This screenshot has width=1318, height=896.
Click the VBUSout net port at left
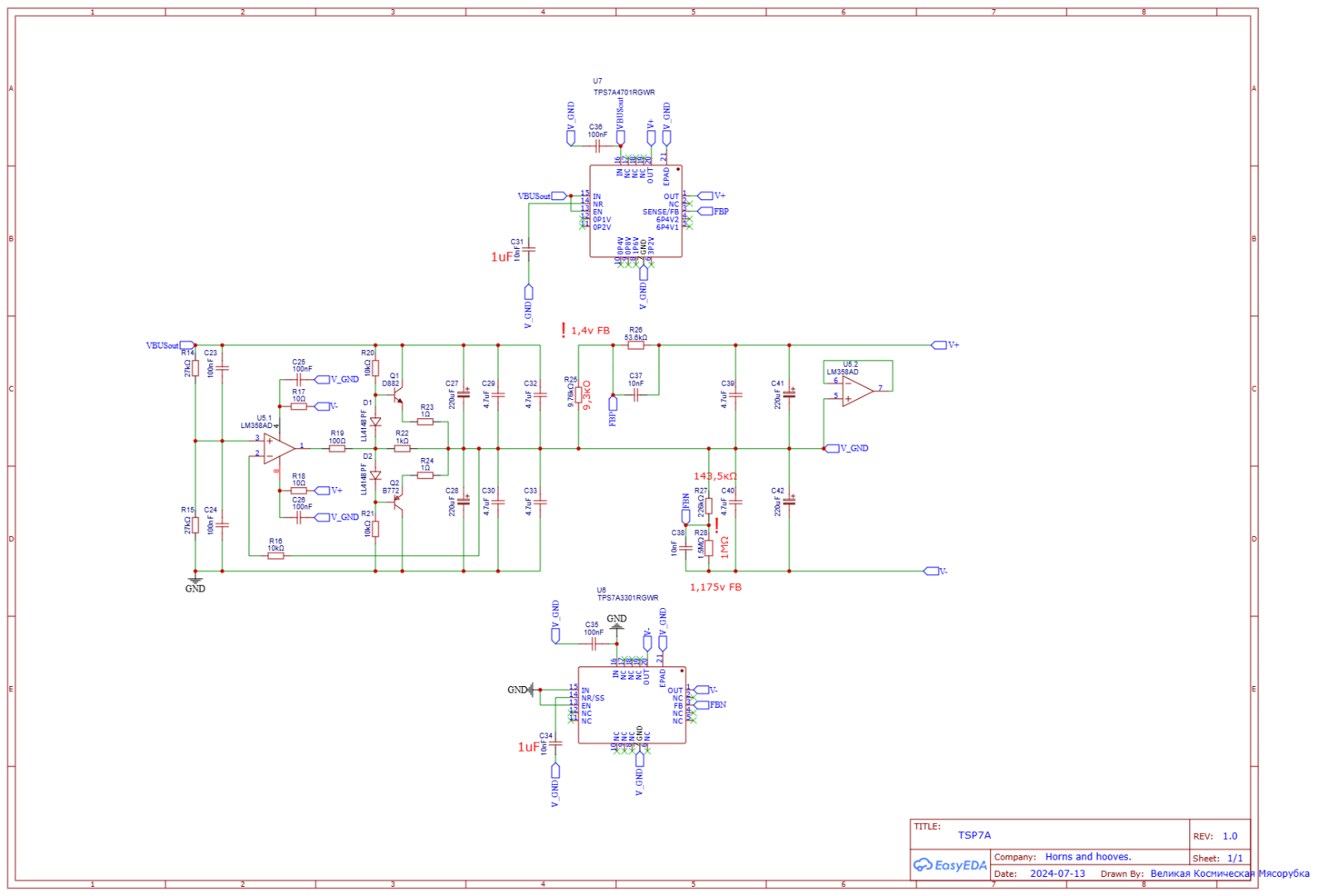click(186, 345)
